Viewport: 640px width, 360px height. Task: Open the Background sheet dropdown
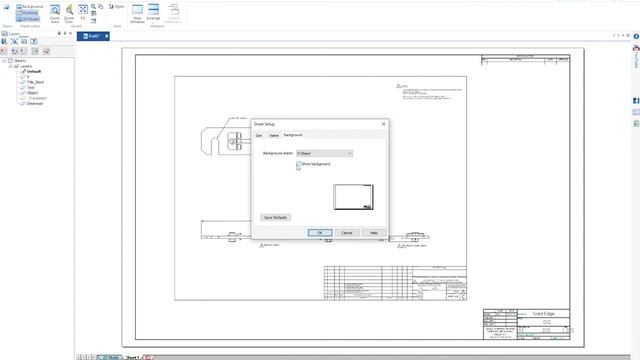(324, 153)
